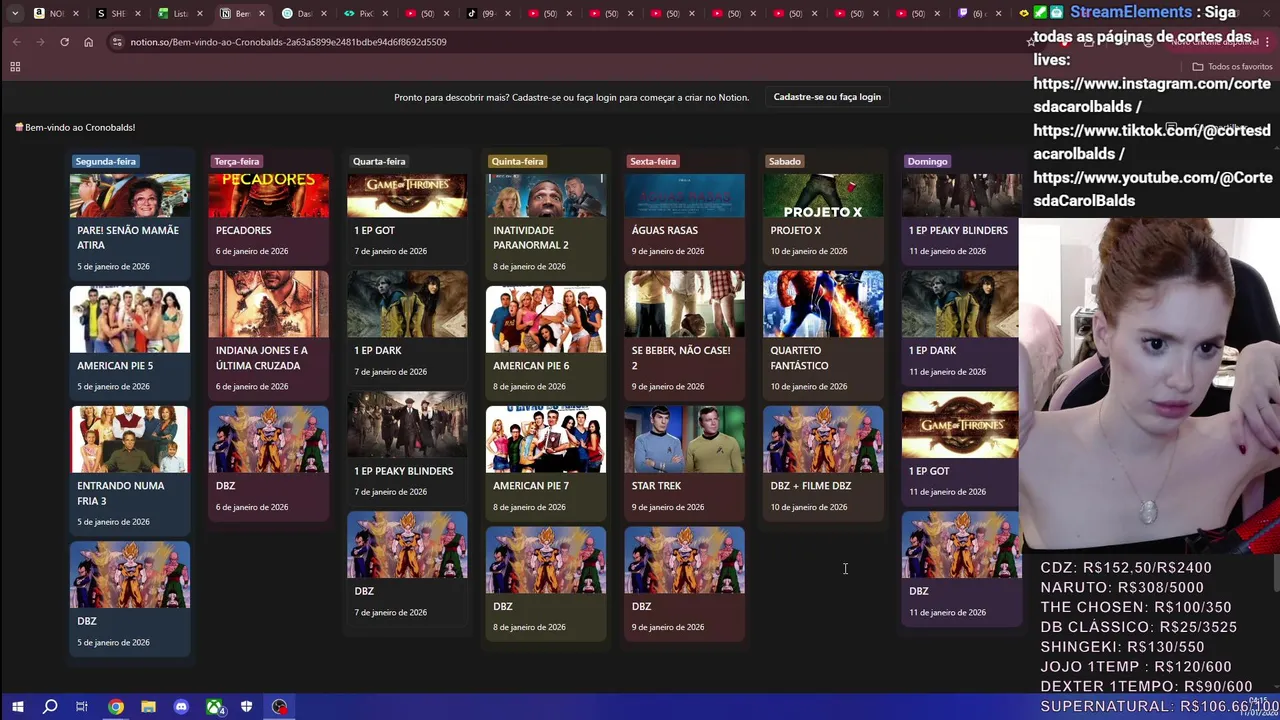The image size is (1280, 720).
Task: Open the AMERICAN PIE 5 card
Action: (129, 343)
